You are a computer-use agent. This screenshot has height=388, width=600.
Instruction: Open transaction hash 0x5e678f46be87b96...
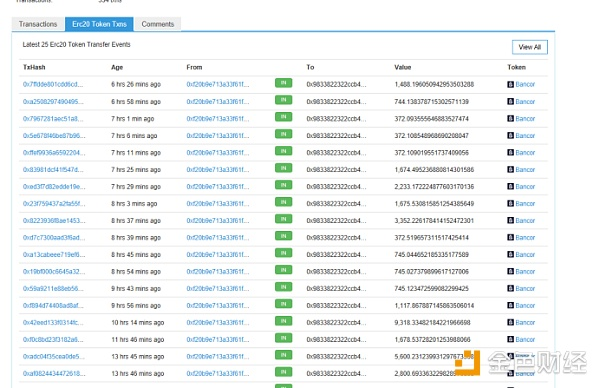[x=54, y=135]
